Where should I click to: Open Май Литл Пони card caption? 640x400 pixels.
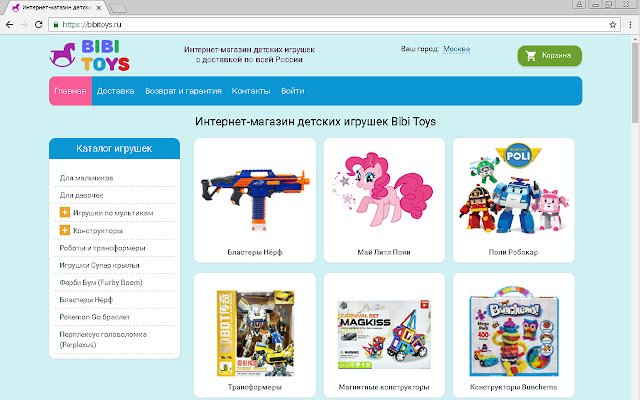(x=384, y=252)
